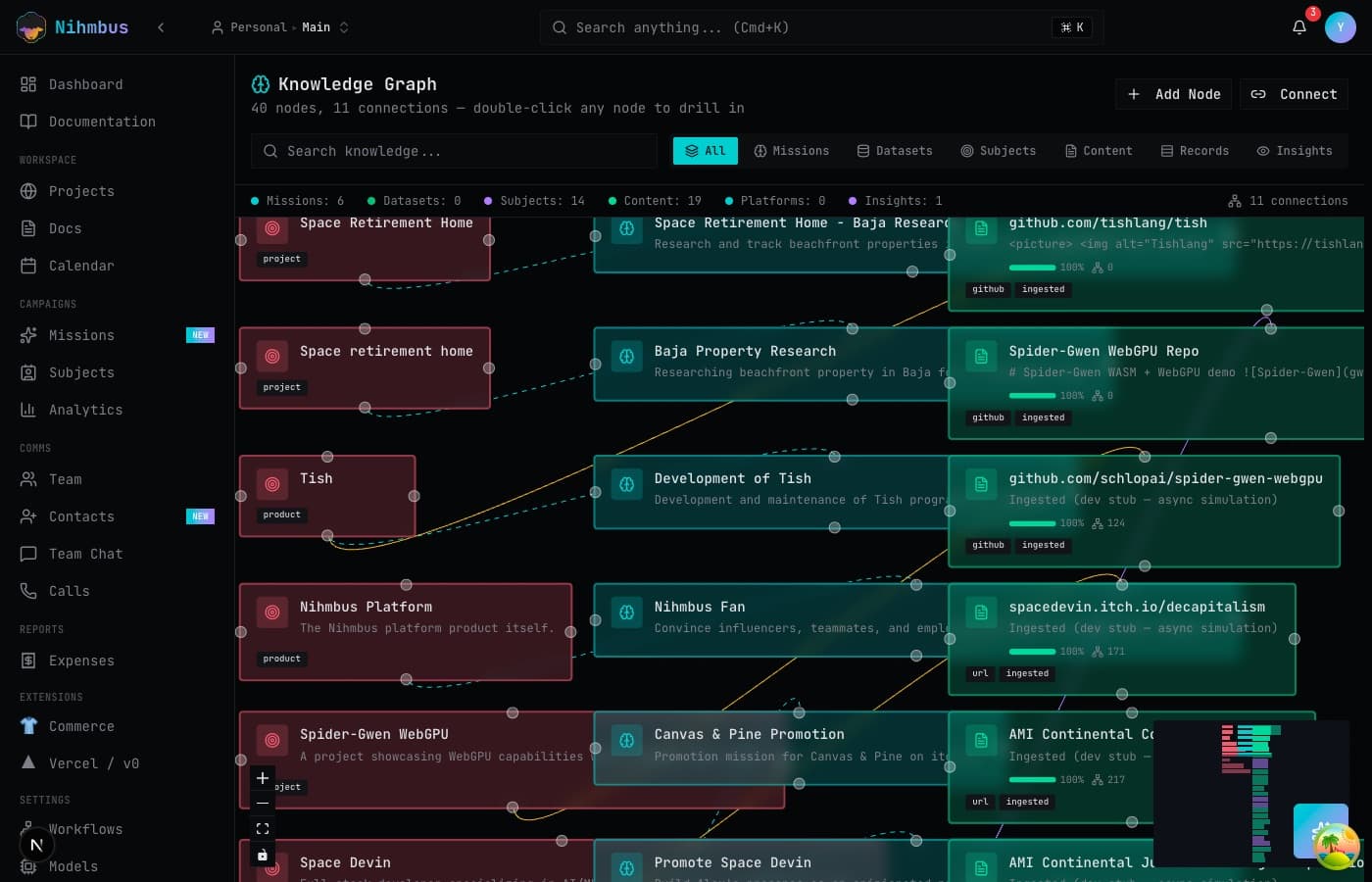Image resolution: width=1372 pixels, height=882 pixels.
Task: Show only Content nodes
Action: [x=1098, y=151]
